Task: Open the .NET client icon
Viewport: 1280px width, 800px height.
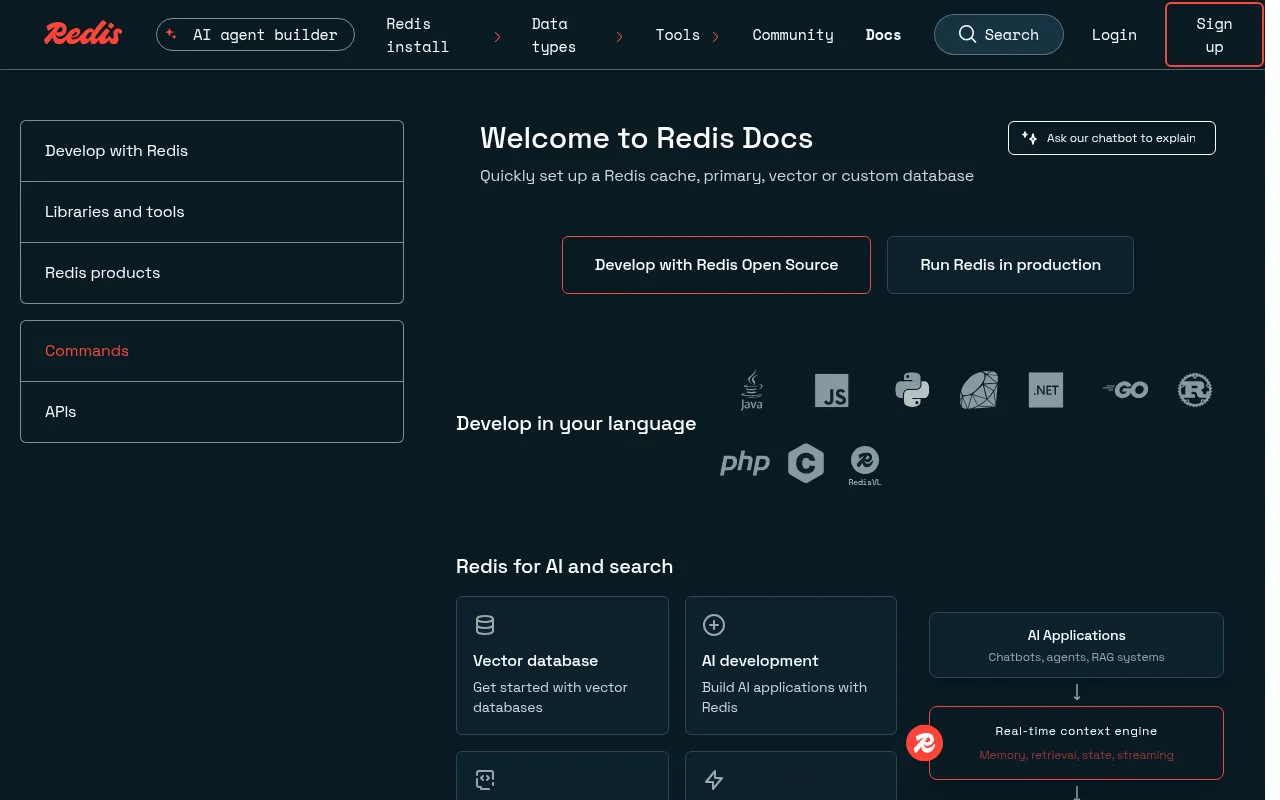Action: pyautogui.click(x=1046, y=390)
